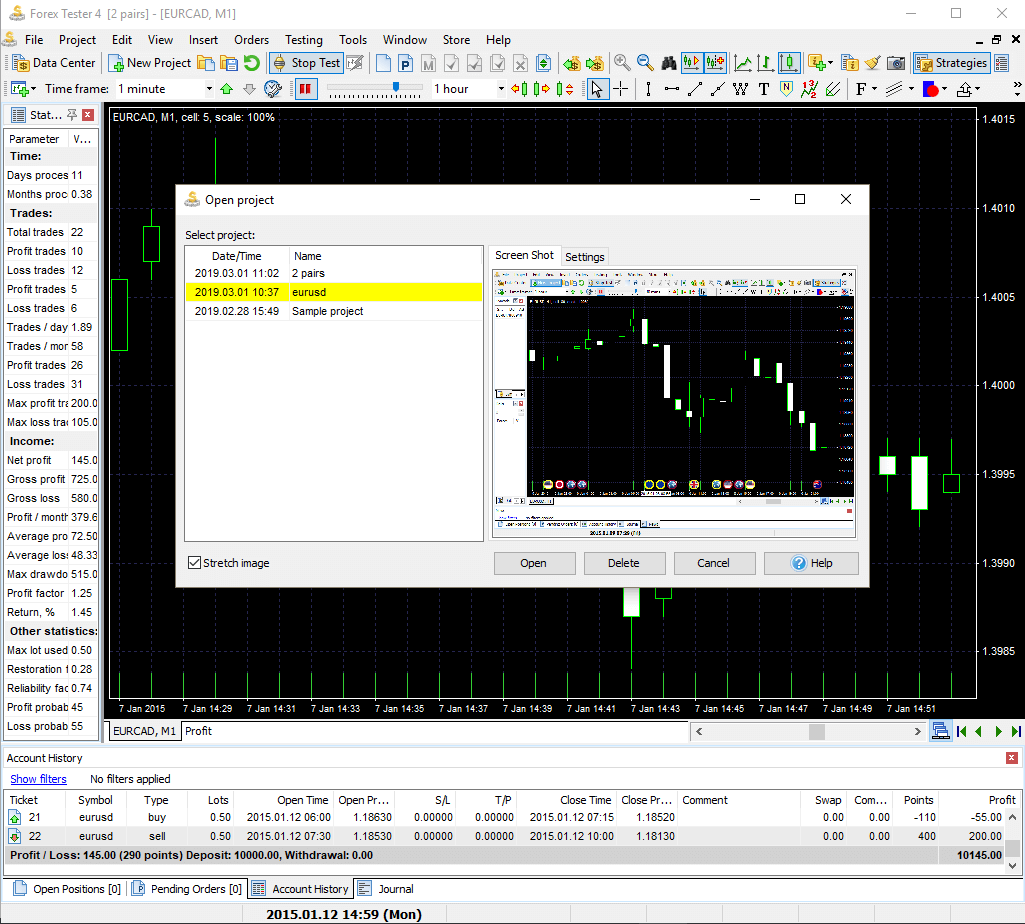Select the trend line drawing tool
The width and height of the screenshot is (1025, 924).
tap(695, 89)
